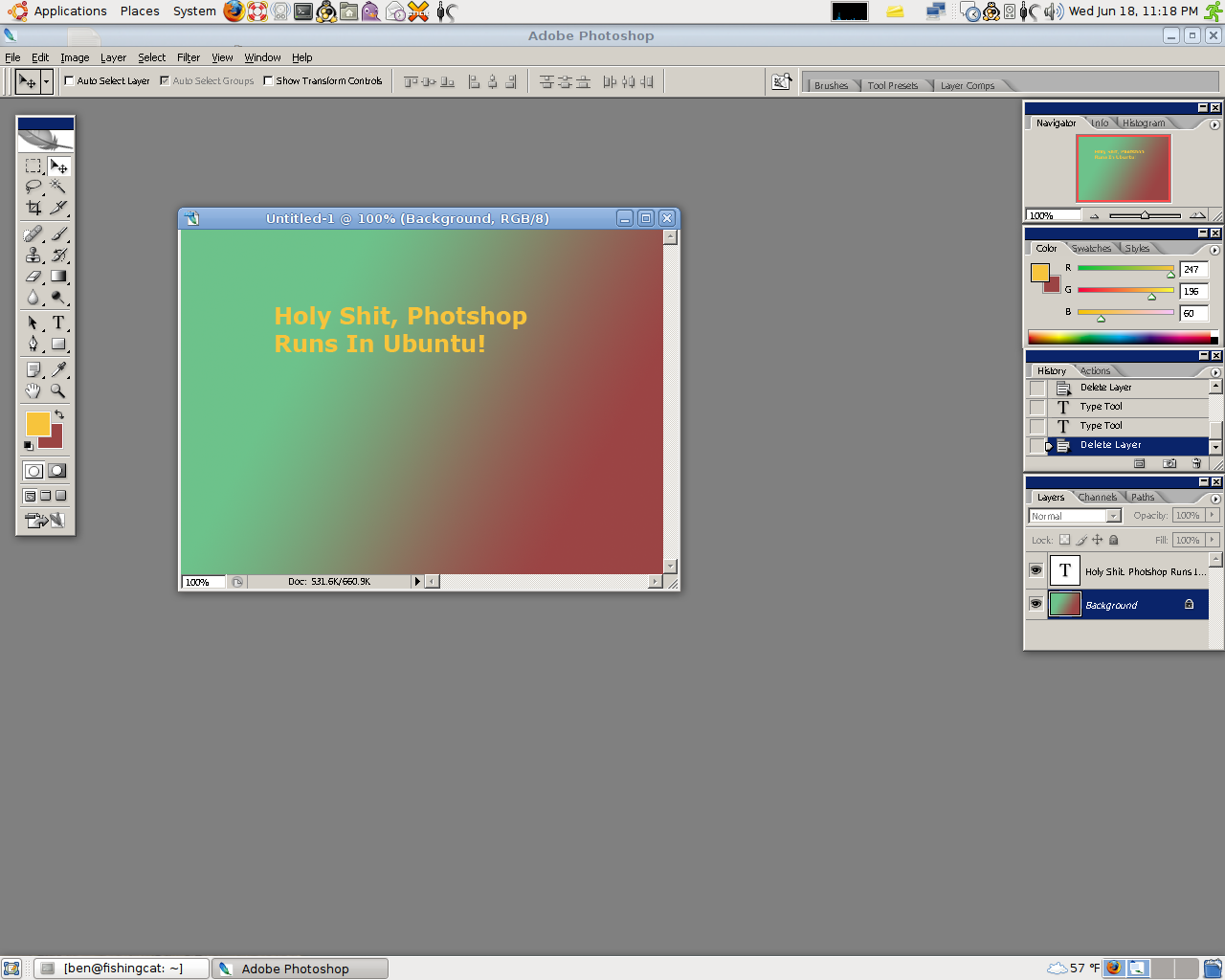The width and height of the screenshot is (1225, 980).
Task: Switch to Standard edit mode
Action: pyautogui.click(x=33, y=470)
